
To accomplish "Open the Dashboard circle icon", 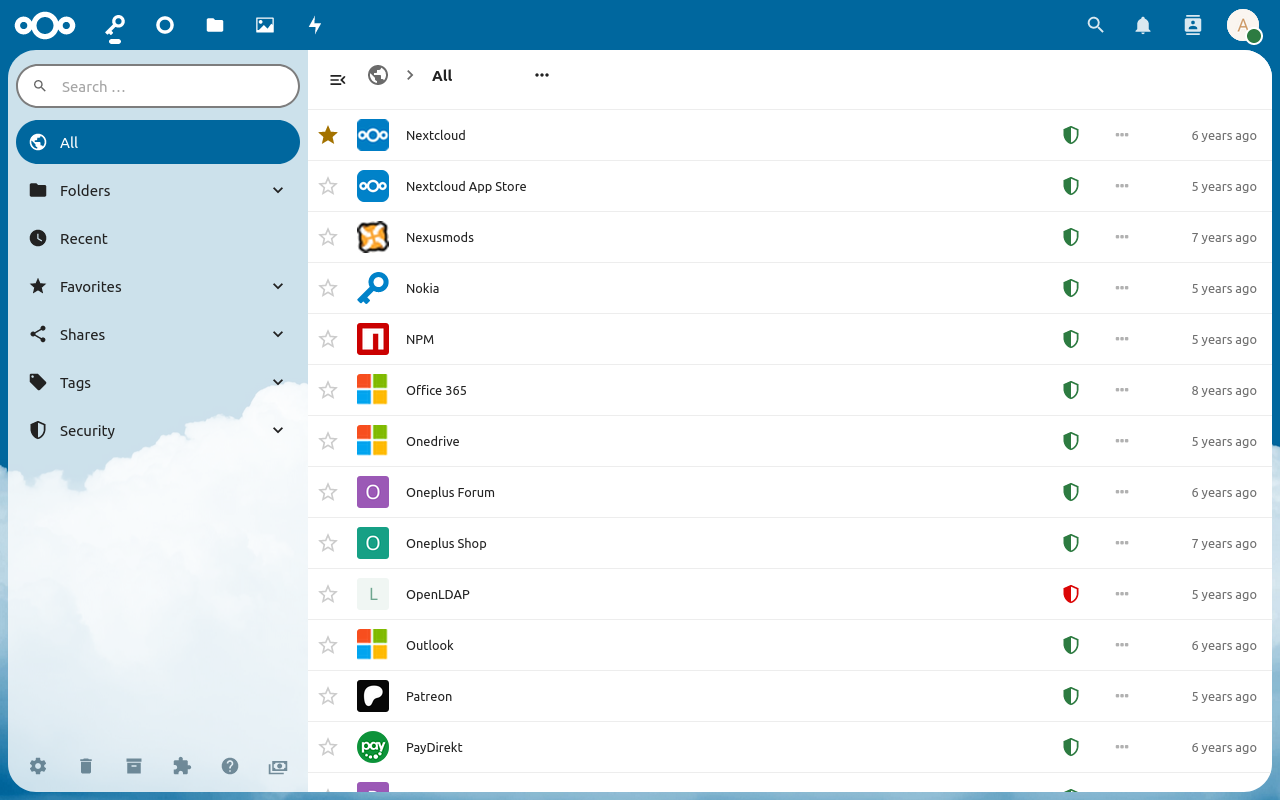I will pyautogui.click(x=165, y=25).
